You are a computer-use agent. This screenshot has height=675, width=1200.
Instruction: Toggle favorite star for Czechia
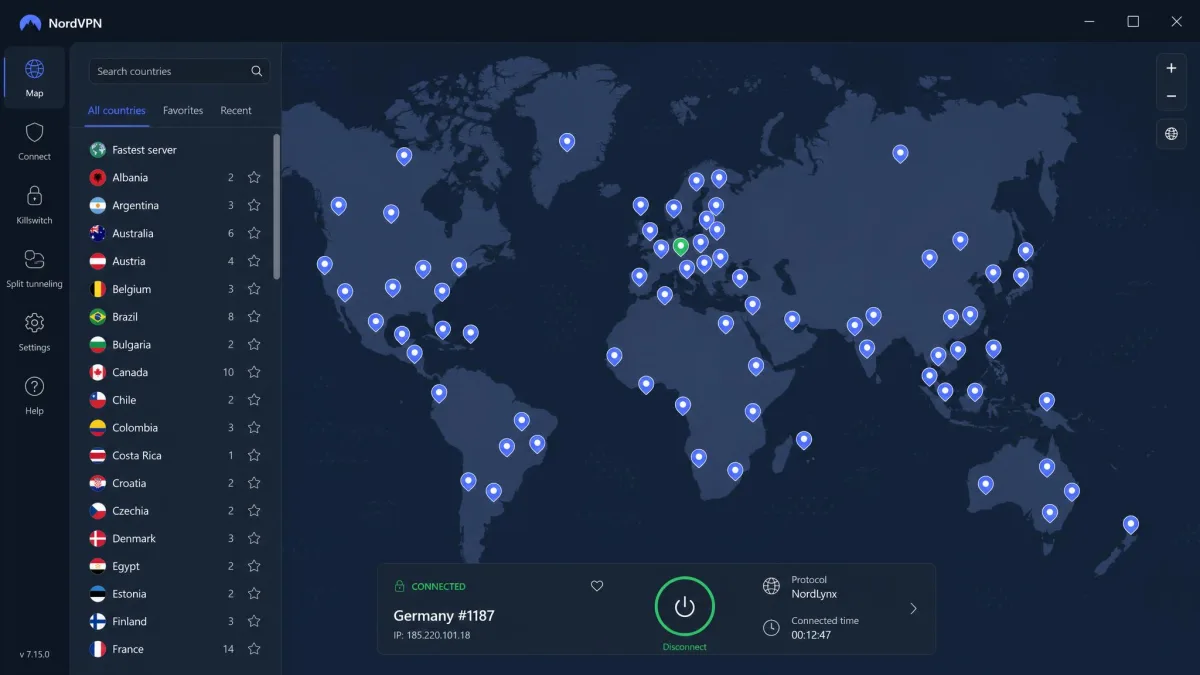pyautogui.click(x=254, y=511)
